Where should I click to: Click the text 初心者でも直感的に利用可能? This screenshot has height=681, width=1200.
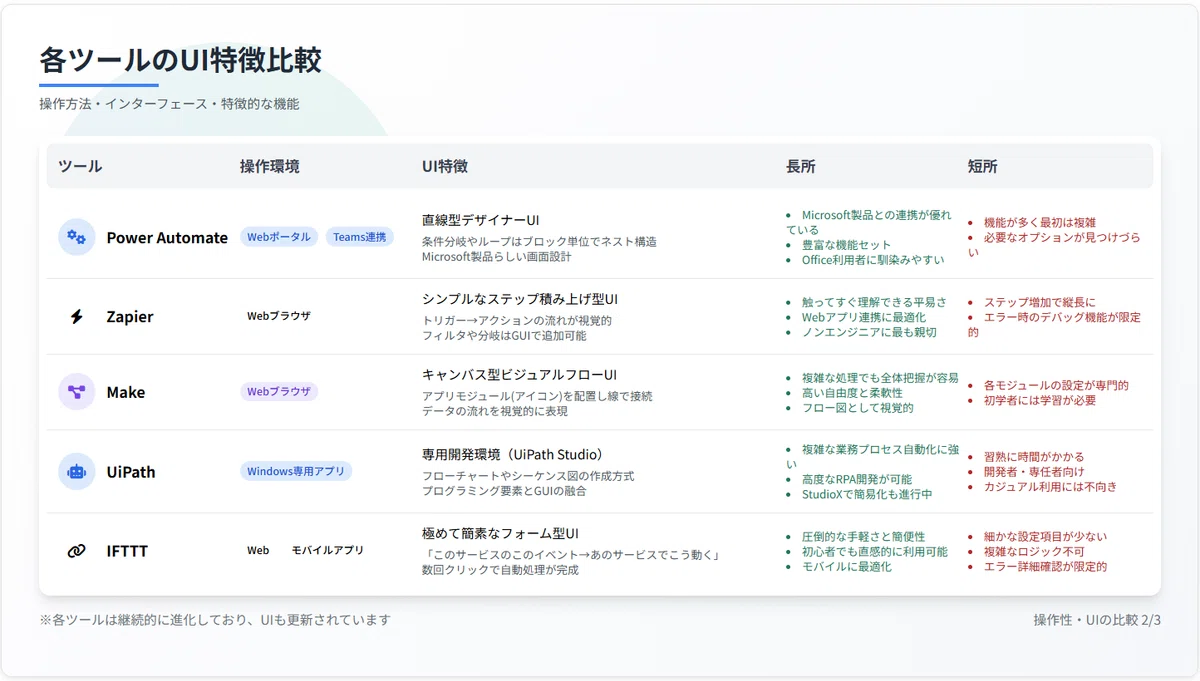[x=875, y=552]
